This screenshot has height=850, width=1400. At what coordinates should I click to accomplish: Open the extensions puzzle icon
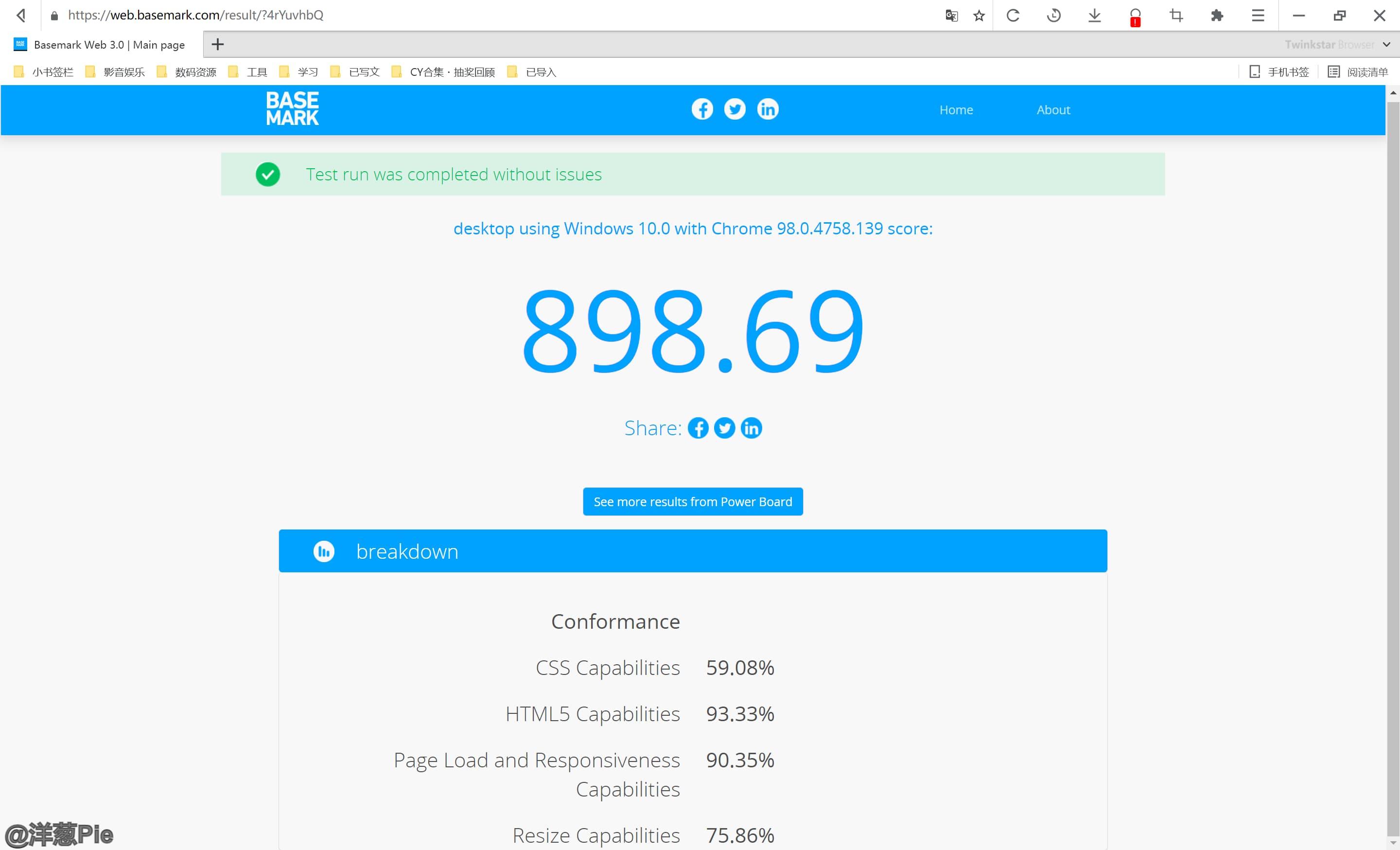1216,16
